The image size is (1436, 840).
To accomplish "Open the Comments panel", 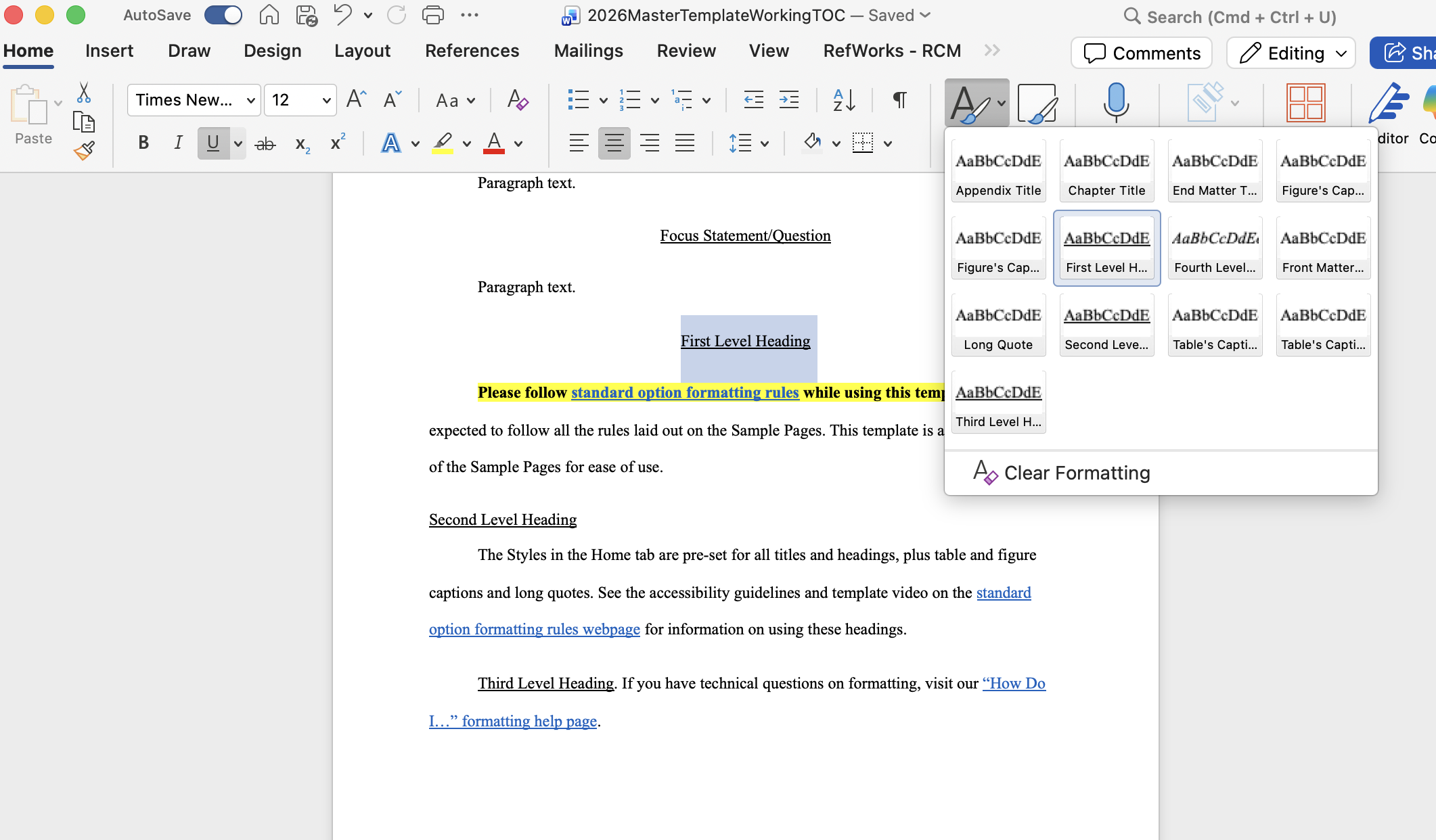I will [1141, 53].
